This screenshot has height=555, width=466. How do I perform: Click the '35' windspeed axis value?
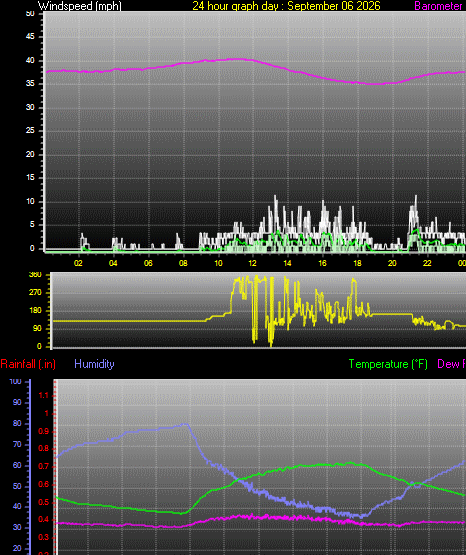(30, 84)
